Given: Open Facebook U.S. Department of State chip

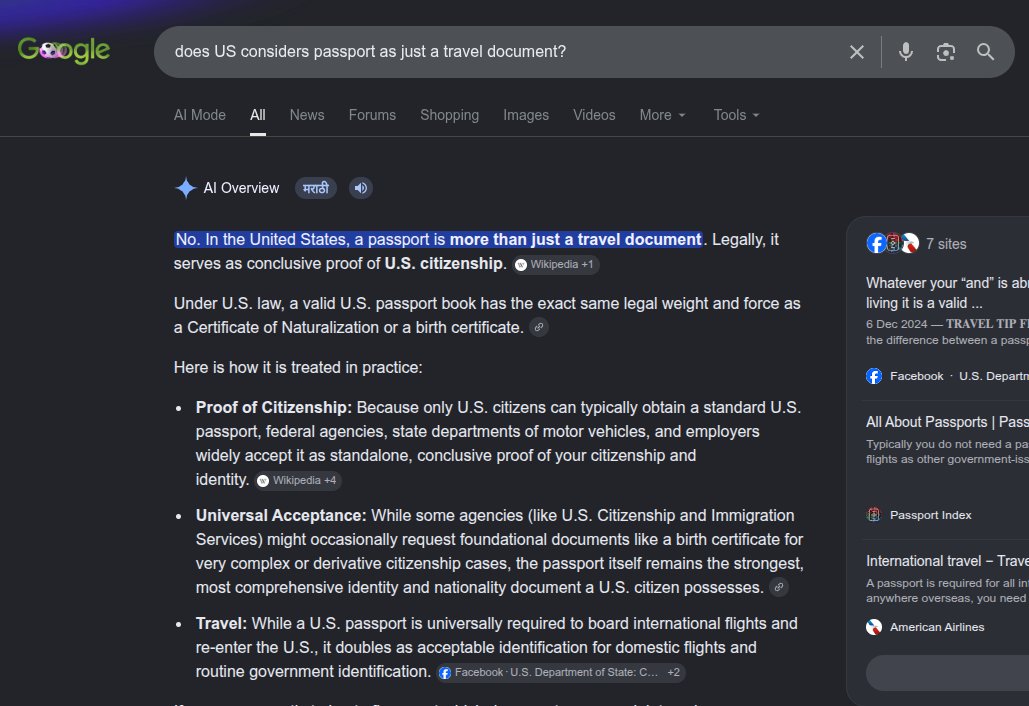Looking at the screenshot, I should pyautogui.click(x=561, y=673).
